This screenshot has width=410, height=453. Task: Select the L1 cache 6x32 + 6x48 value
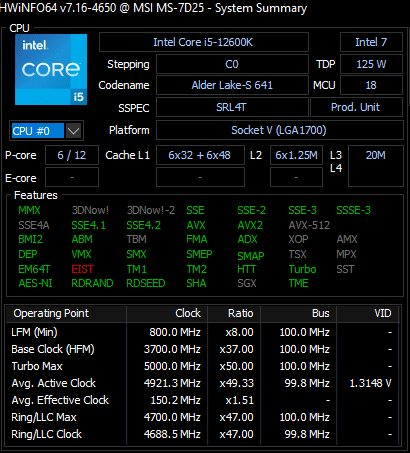pyautogui.click(x=200, y=155)
